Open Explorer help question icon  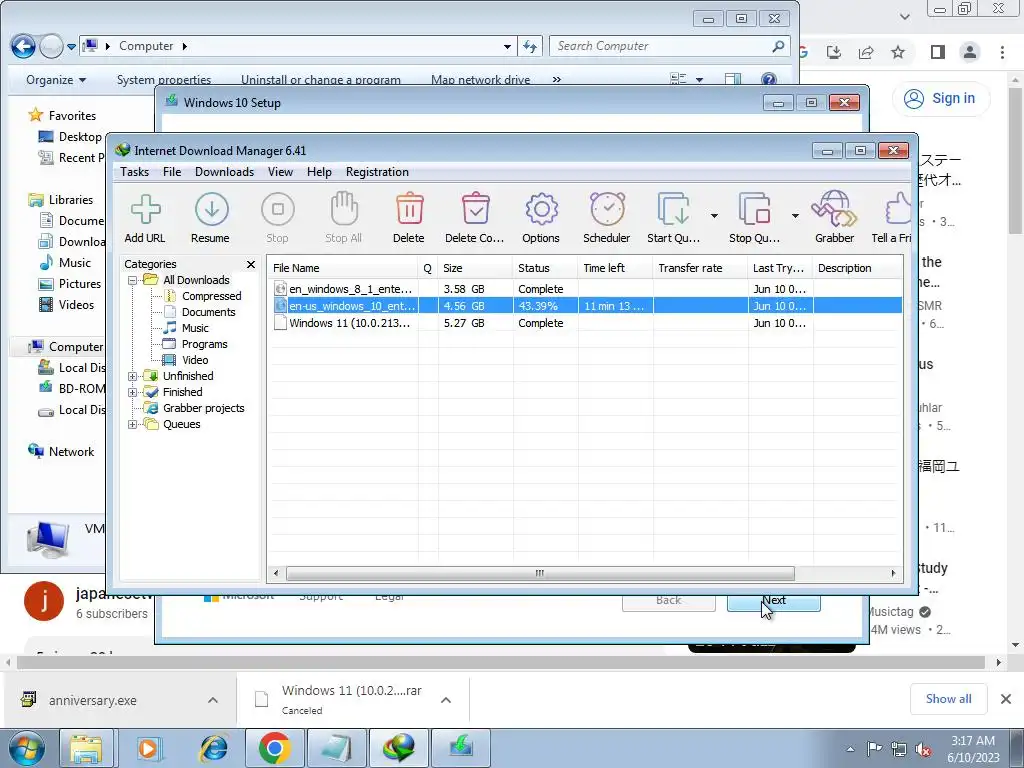click(x=769, y=80)
